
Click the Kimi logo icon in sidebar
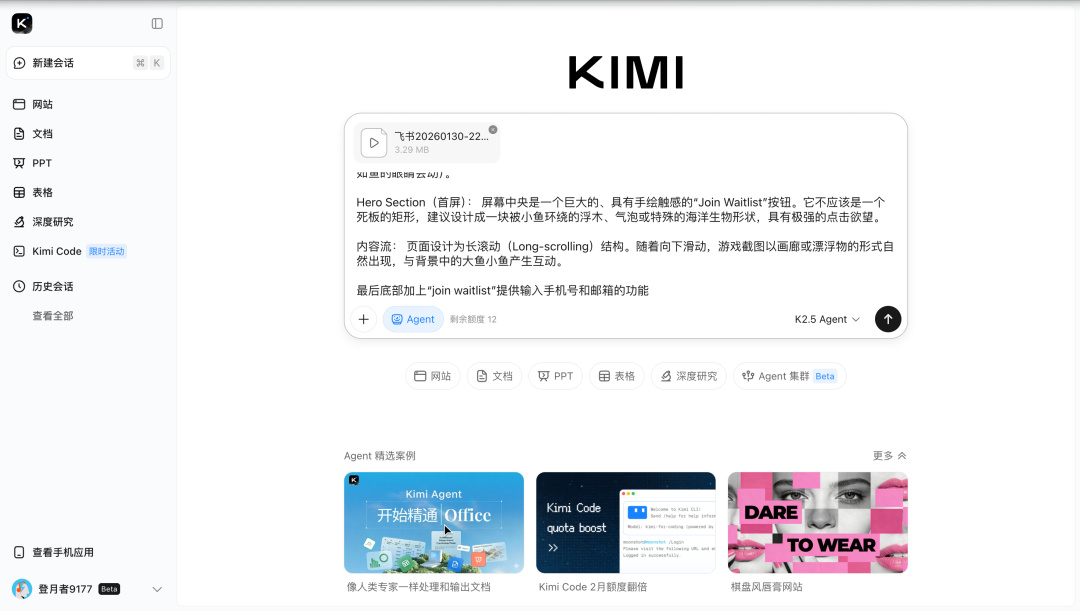22,23
